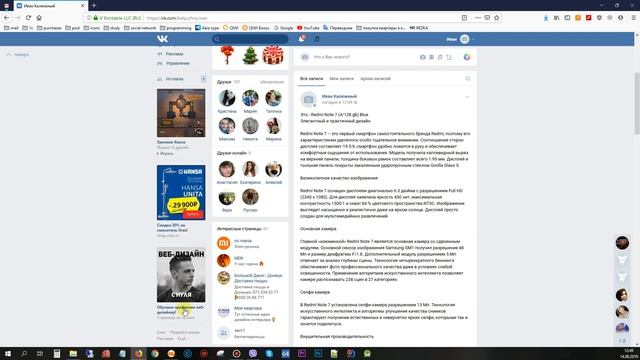Open the notifications bell in VK header
The width and height of the screenshot is (640, 360).
(x=302, y=39)
